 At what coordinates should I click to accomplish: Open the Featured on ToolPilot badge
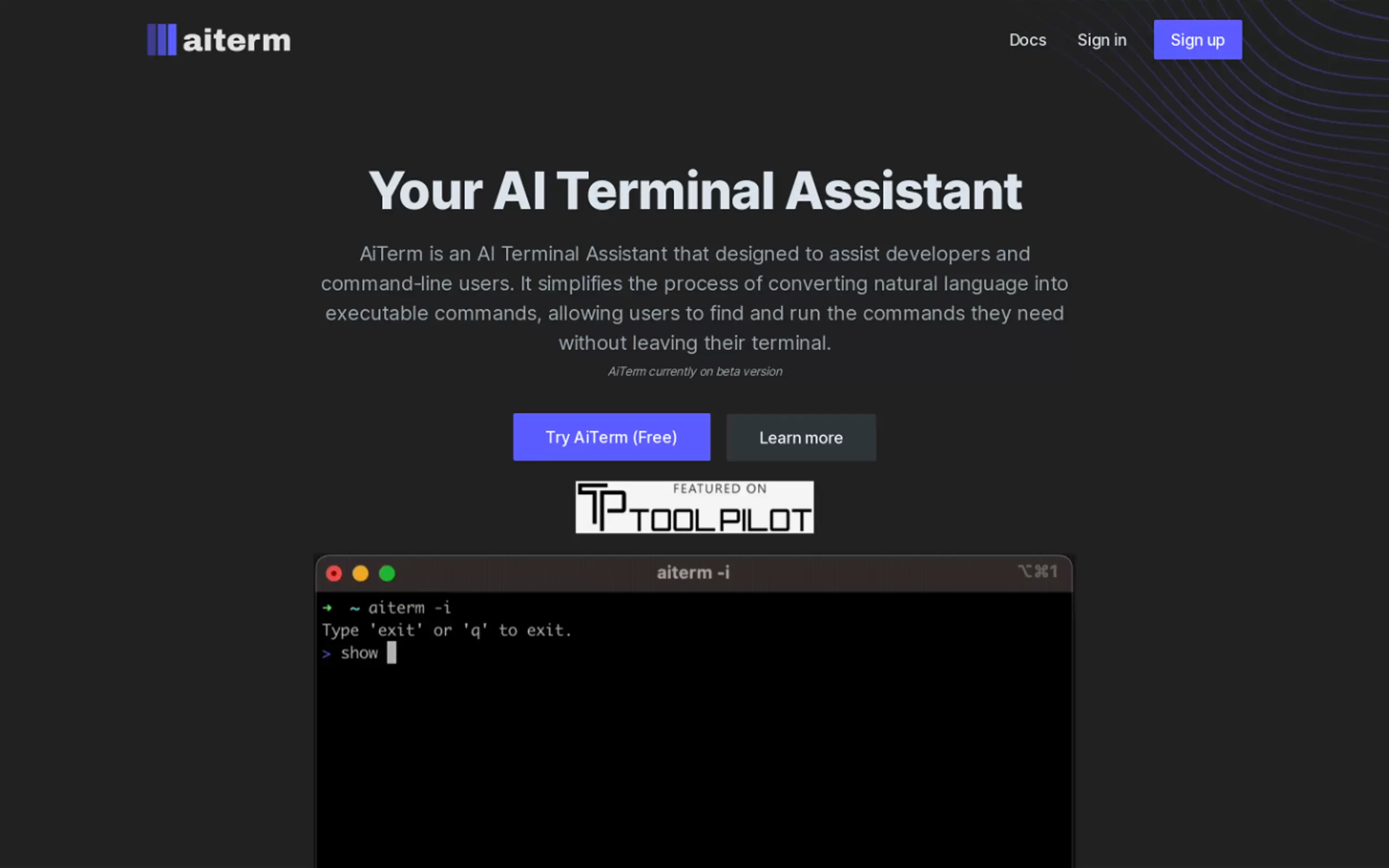(694, 507)
